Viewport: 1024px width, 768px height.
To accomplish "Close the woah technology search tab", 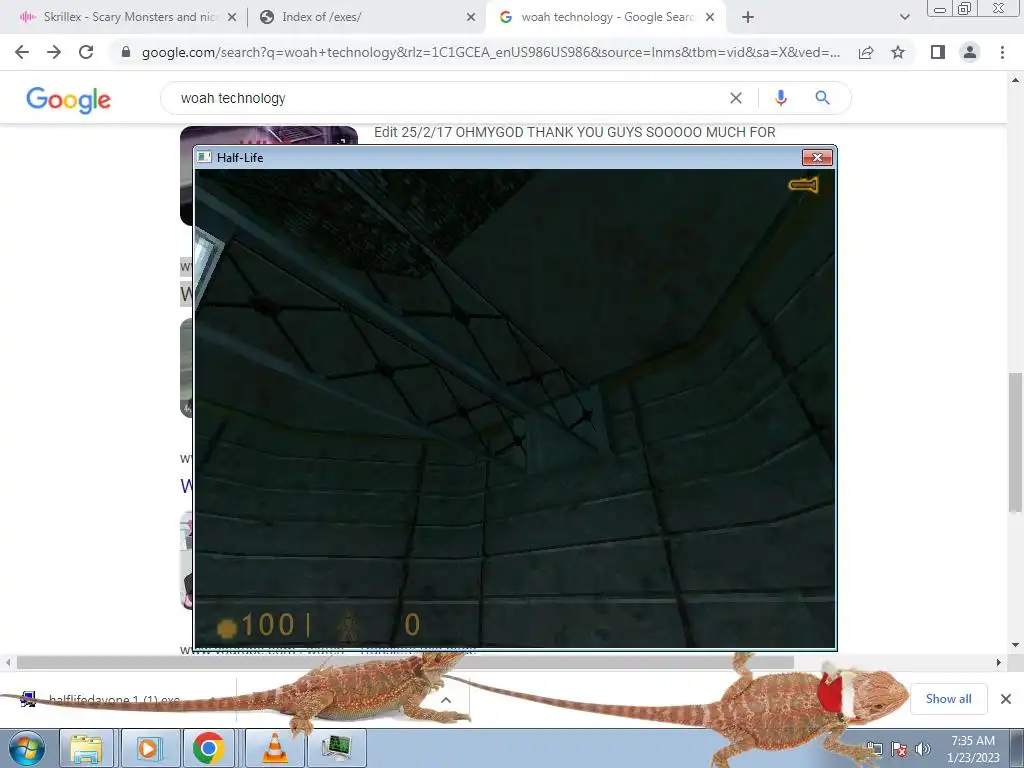I will coord(711,18).
